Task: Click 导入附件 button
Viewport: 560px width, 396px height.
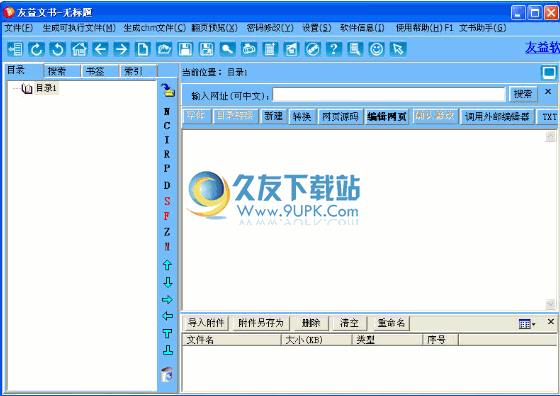Action: [x=206, y=323]
